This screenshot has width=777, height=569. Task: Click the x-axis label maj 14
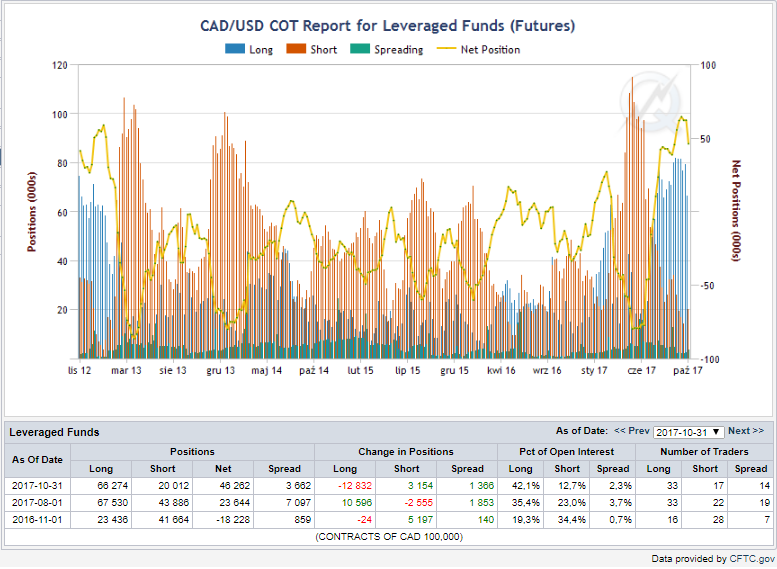(267, 370)
